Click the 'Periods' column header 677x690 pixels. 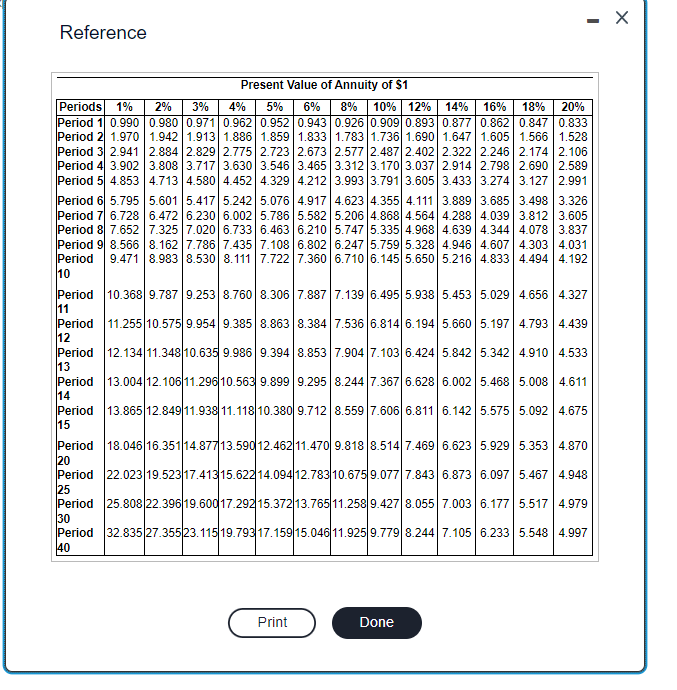81,106
